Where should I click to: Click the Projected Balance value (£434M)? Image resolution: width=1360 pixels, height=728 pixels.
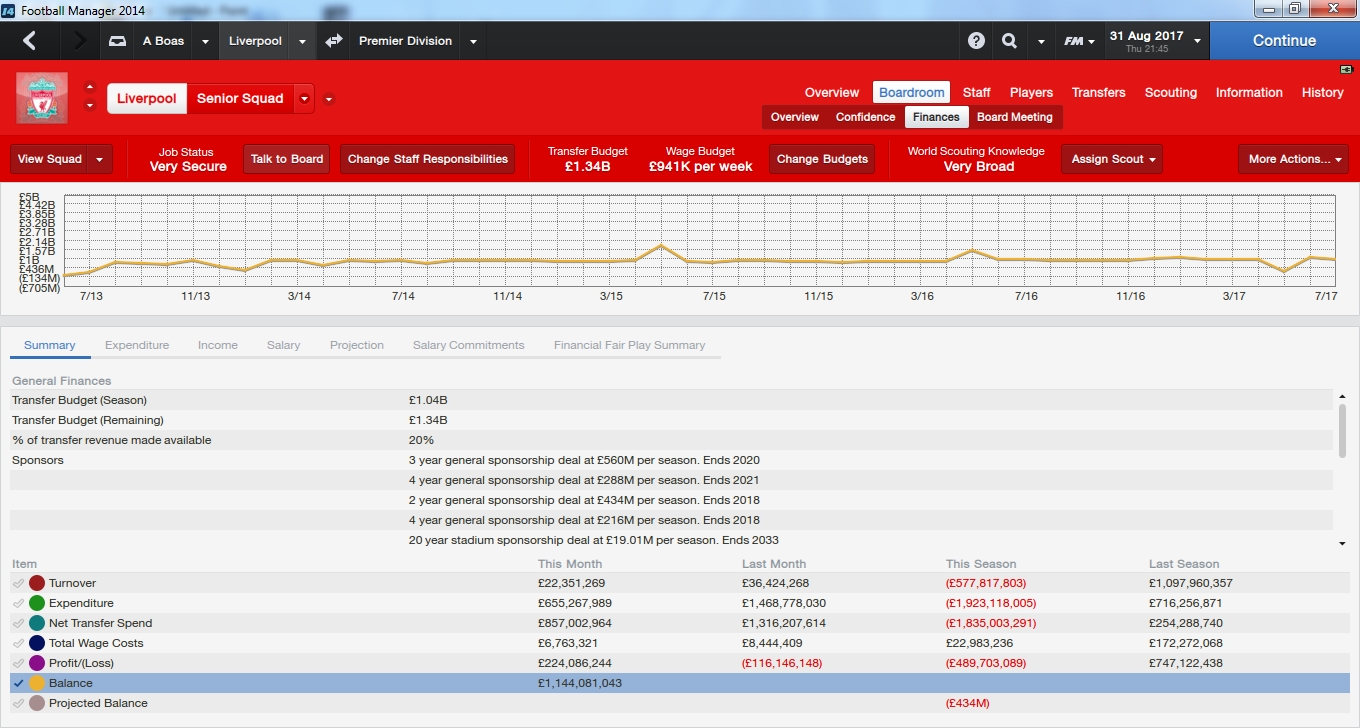pos(968,703)
